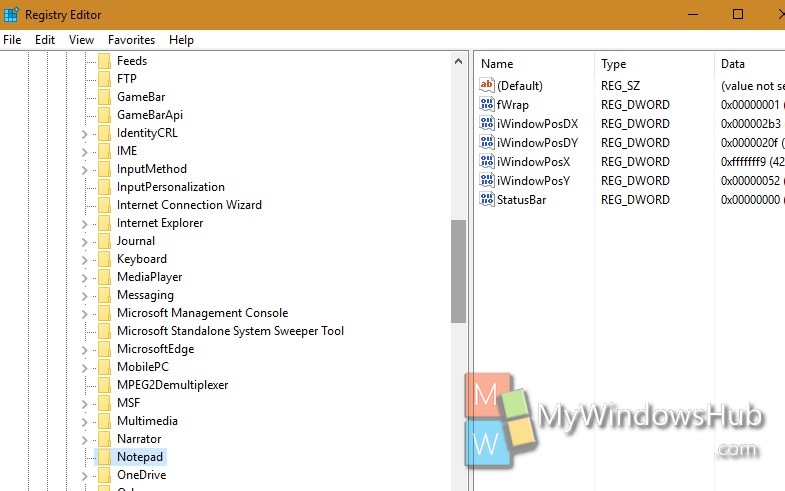
Task: Click the Narrator folder icon
Action: tap(104, 439)
